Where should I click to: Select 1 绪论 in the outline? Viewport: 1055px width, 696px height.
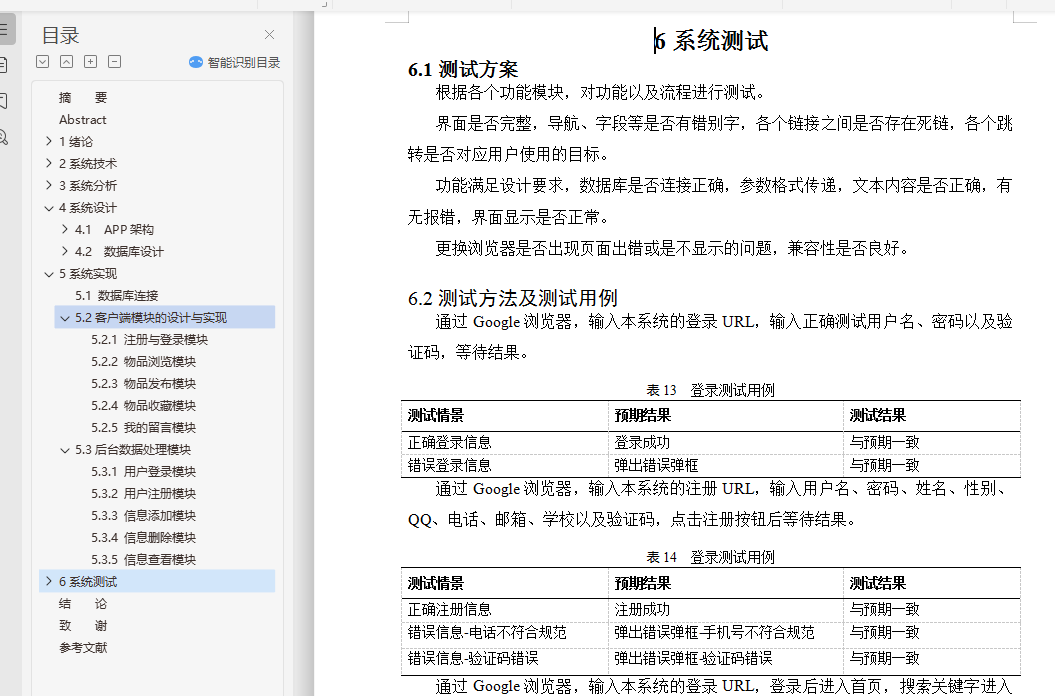tap(76, 141)
